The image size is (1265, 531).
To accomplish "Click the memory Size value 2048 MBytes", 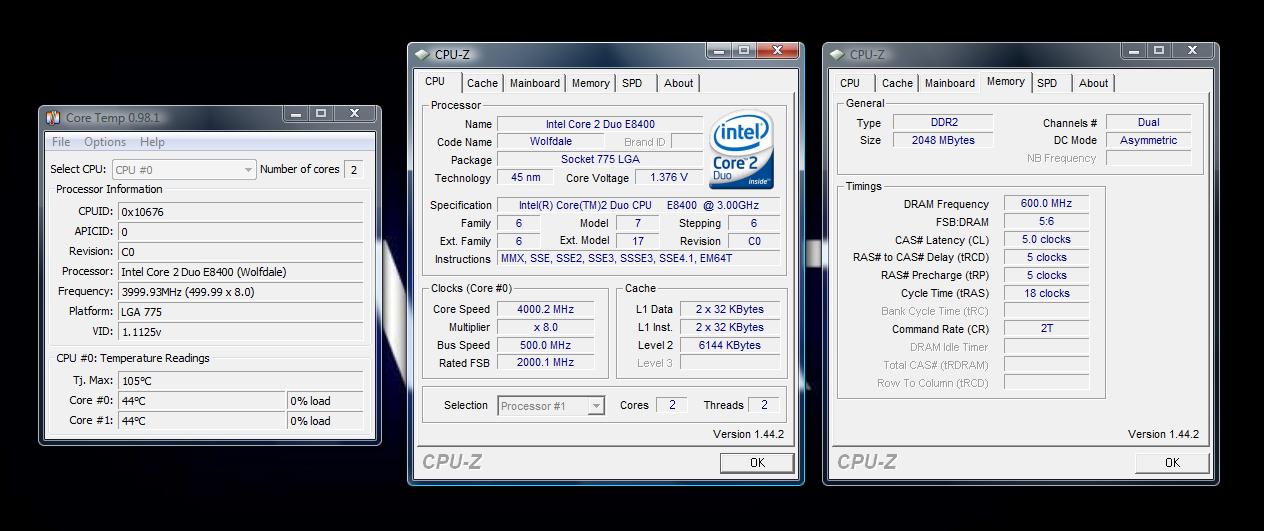I will point(943,141).
